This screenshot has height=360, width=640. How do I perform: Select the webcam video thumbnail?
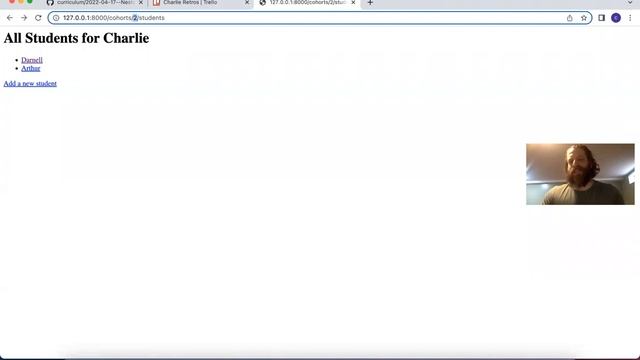[580, 174]
